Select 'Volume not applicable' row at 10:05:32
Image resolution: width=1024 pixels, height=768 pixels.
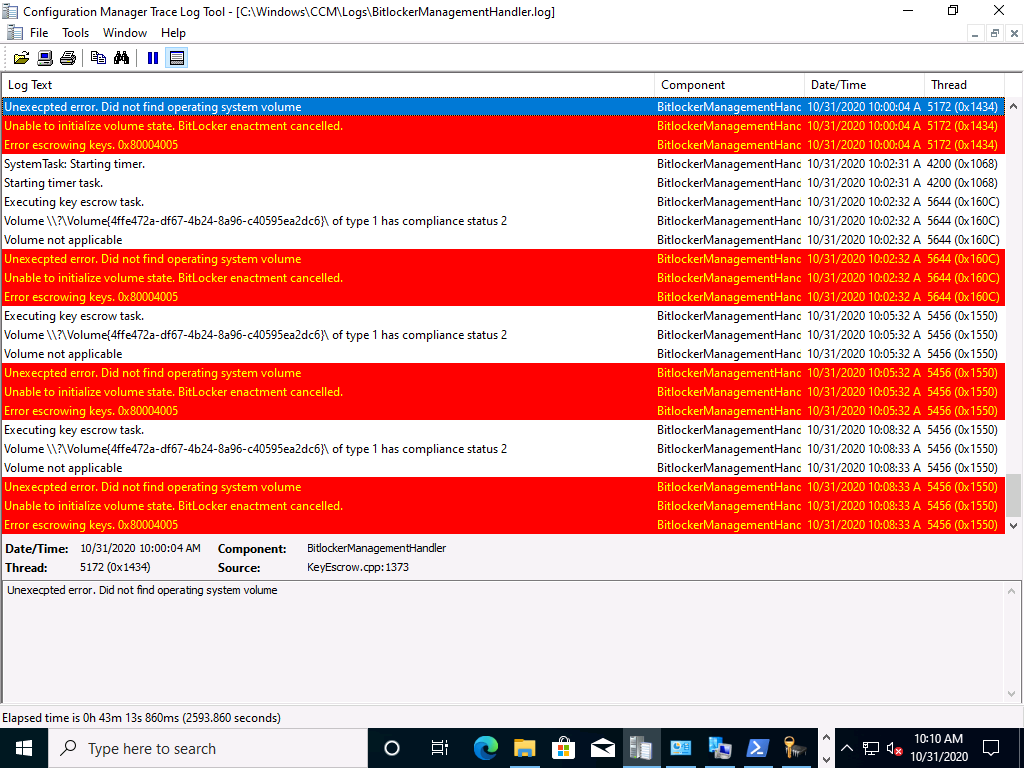(504, 354)
